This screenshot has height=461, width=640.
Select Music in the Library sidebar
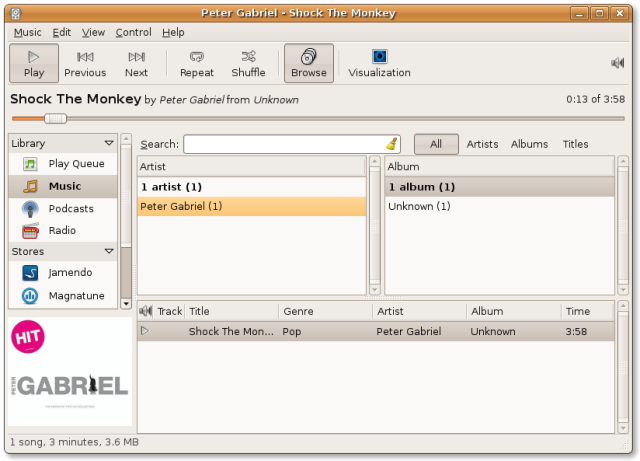(63, 186)
